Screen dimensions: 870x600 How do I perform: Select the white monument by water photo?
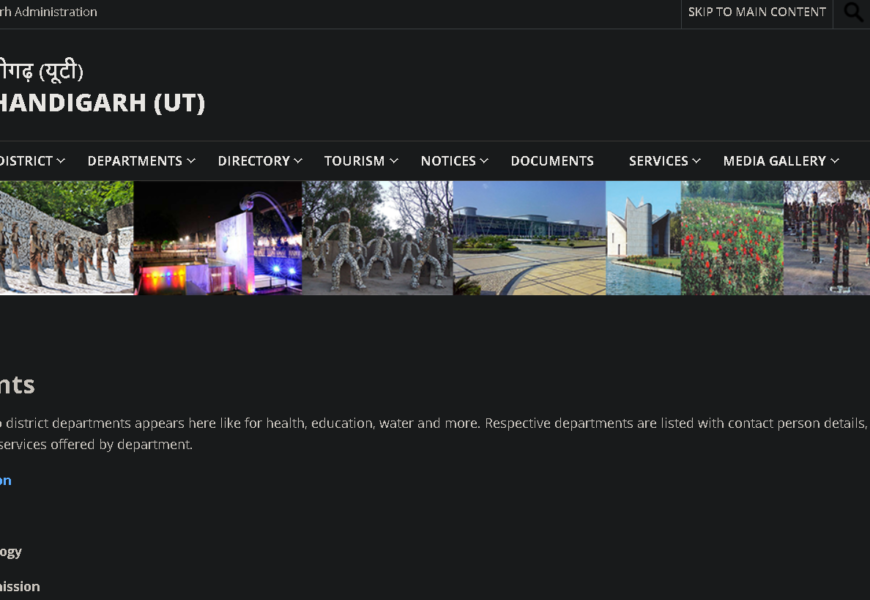point(644,238)
